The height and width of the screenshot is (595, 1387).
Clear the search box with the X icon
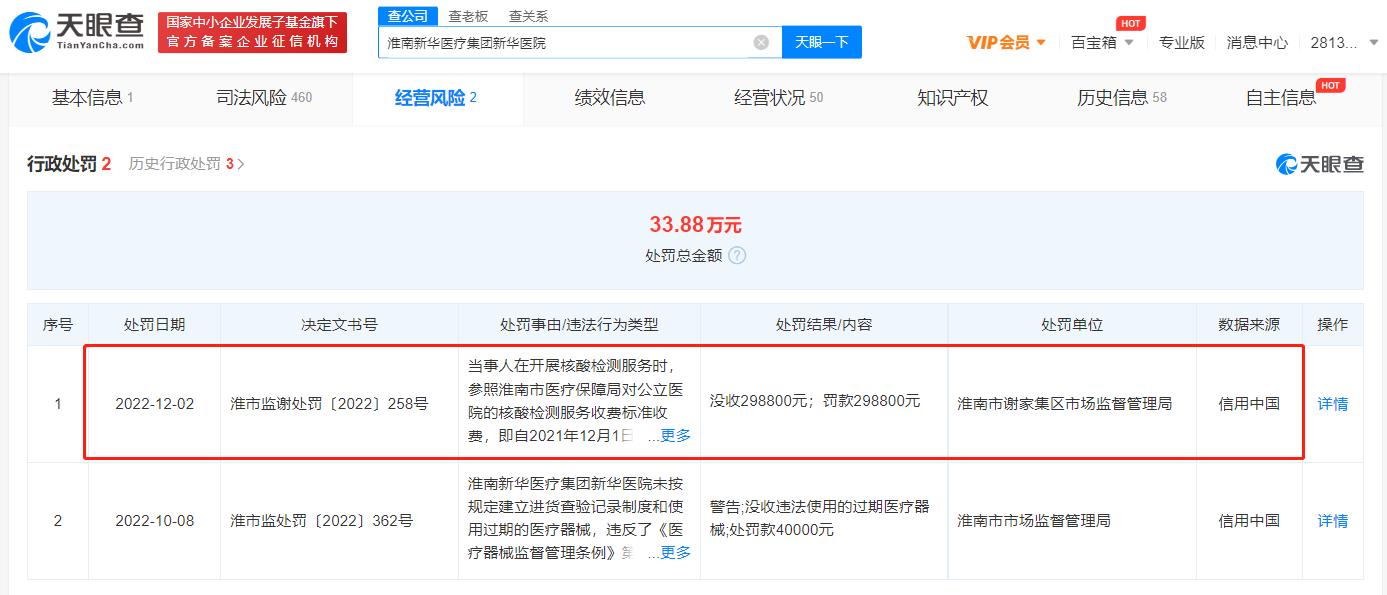click(x=761, y=42)
